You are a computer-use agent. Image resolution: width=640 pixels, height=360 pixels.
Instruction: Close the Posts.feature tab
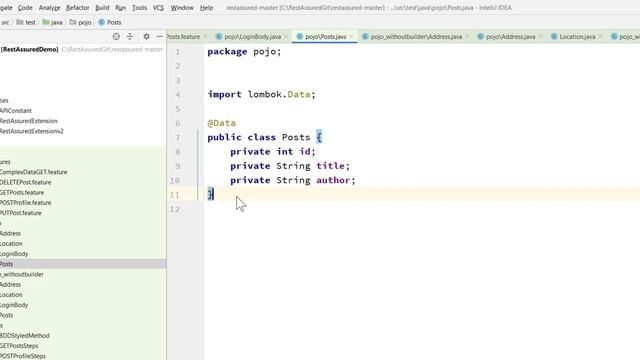pyautogui.click(x=205, y=37)
